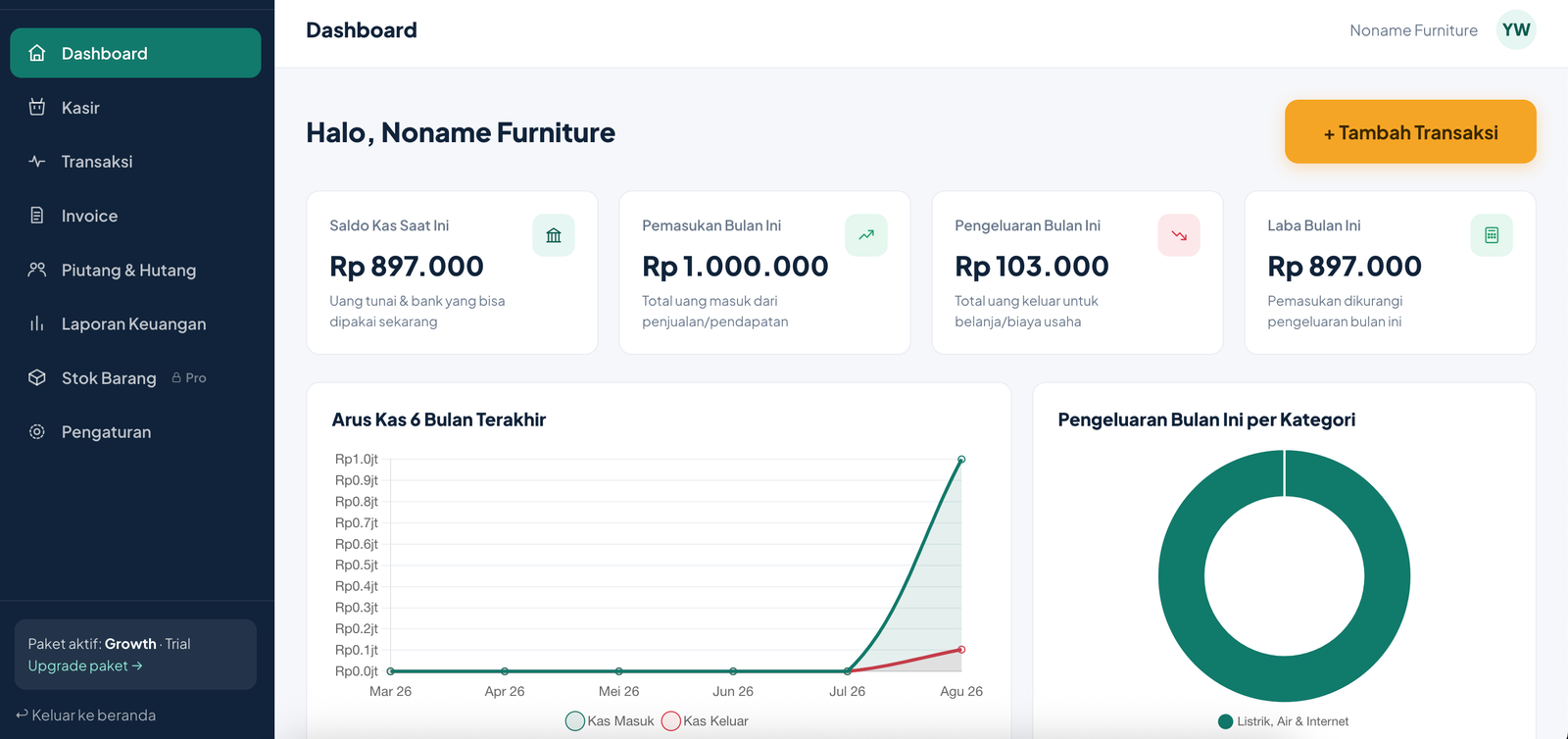The height and width of the screenshot is (739, 1568).
Task: Select Invoice in the sidebar
Action: coord(135,215)
